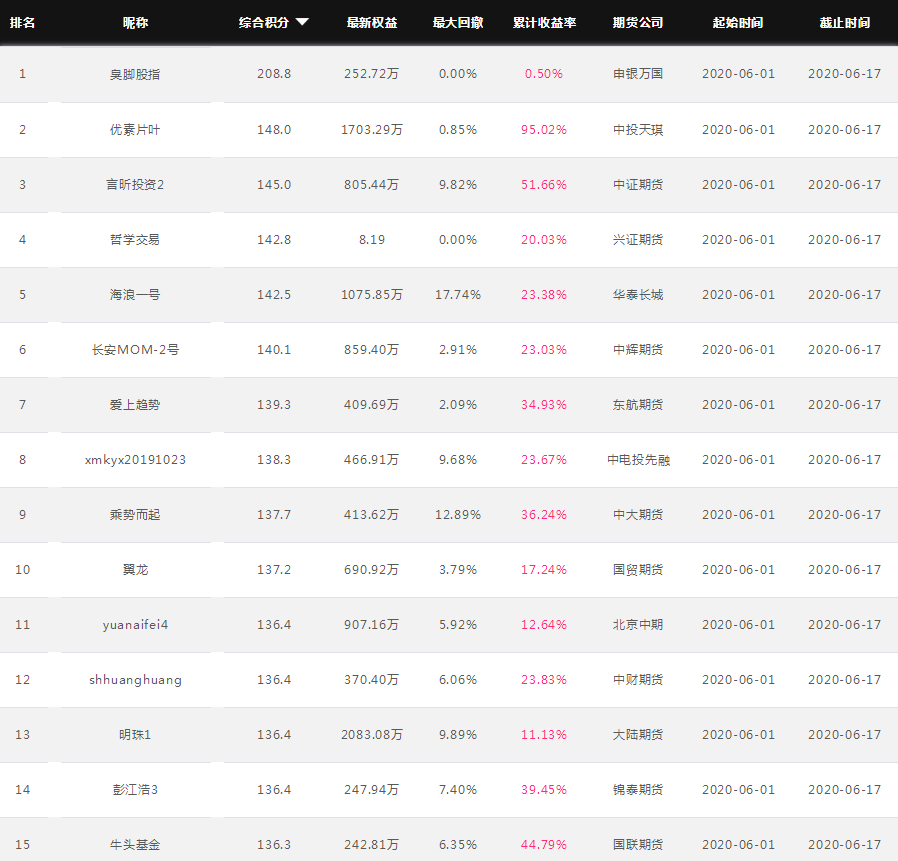The height and width of the screenshot is (861, 898).
Task: Click futures company 中大期货
Action: click(x=638, y=514)
